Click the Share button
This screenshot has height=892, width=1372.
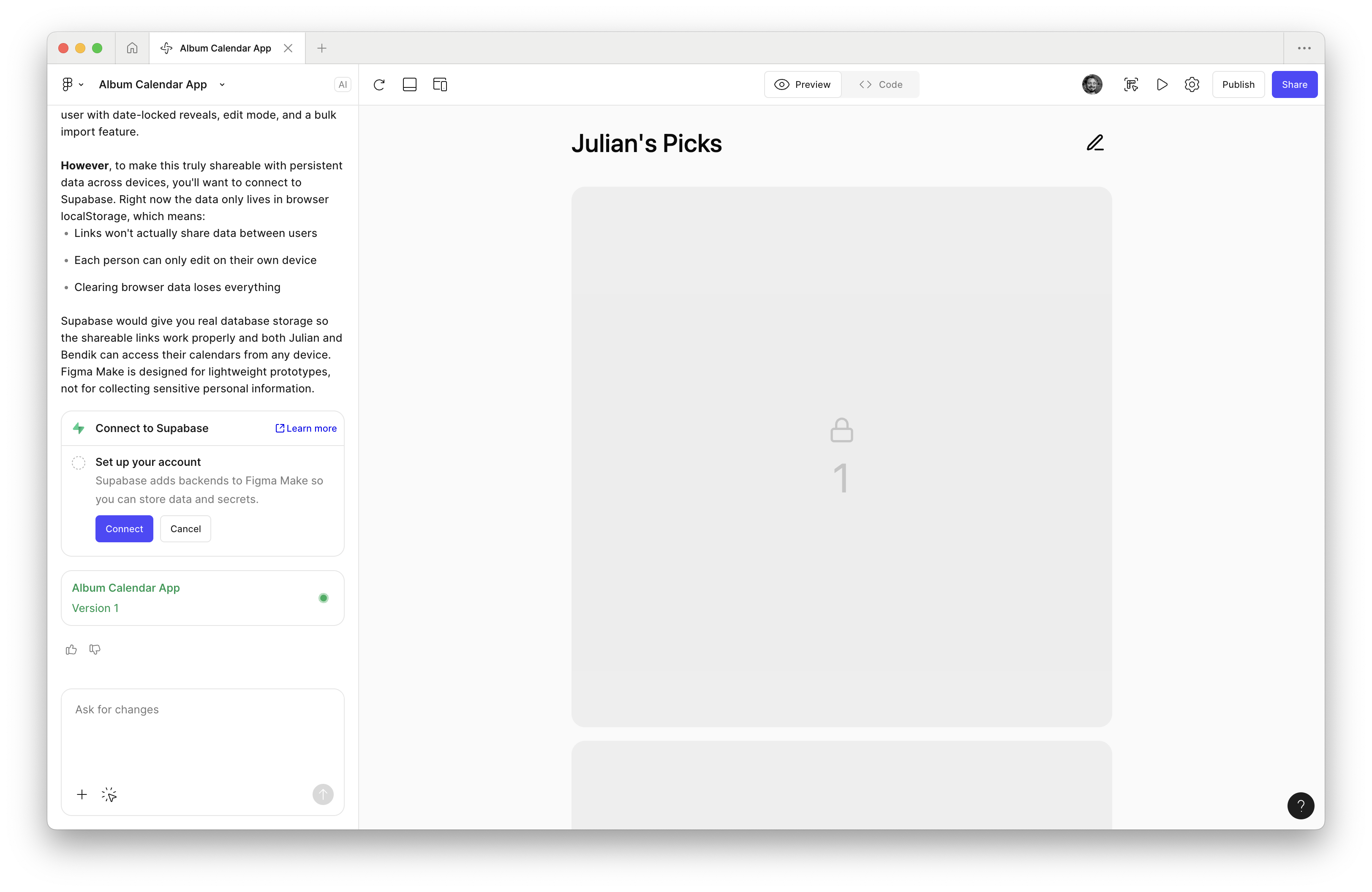pos(1294,85)
